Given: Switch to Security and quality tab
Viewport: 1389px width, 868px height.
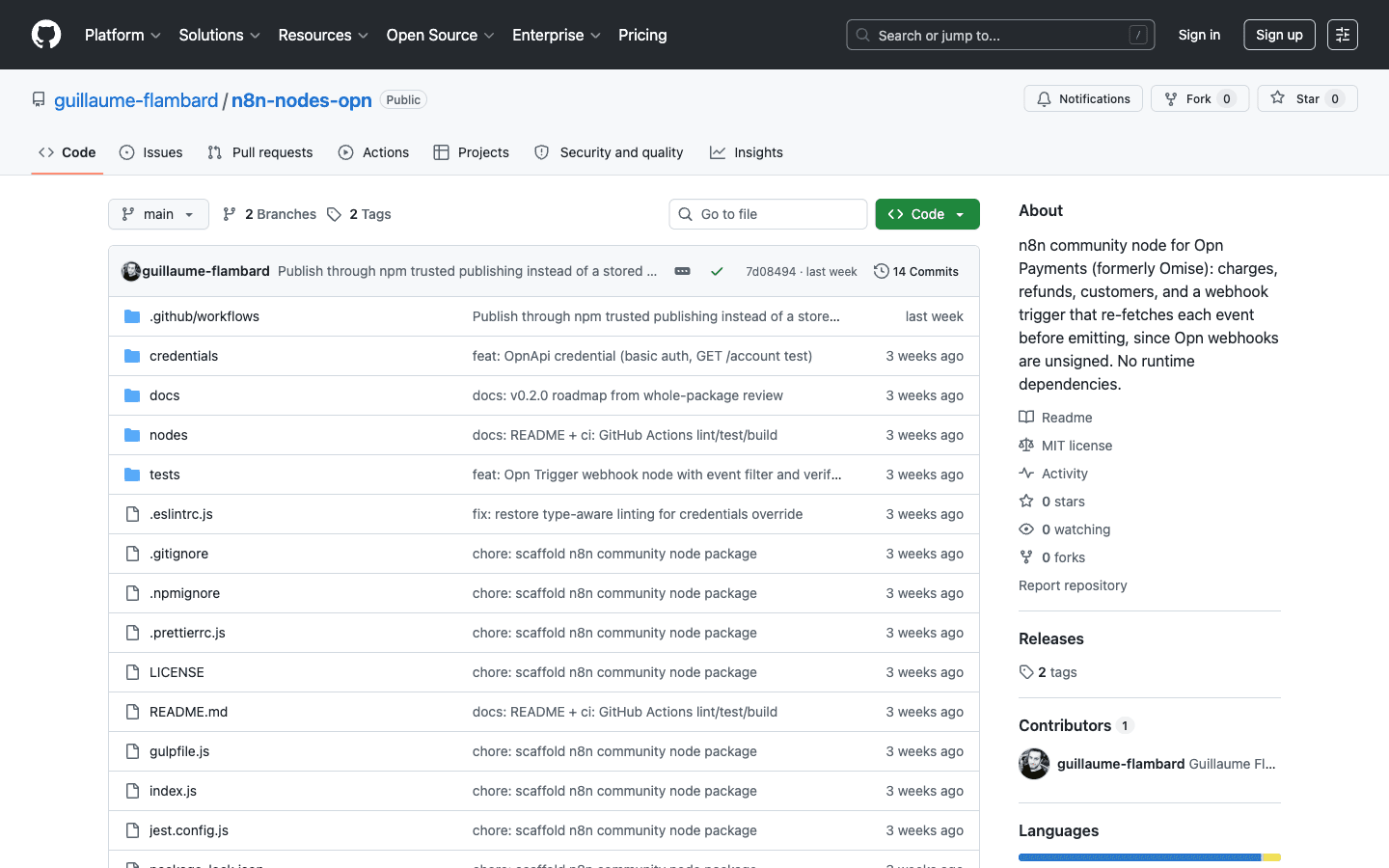Looking at the screenshot, I should pyautogui.click(x=609, y=152).
